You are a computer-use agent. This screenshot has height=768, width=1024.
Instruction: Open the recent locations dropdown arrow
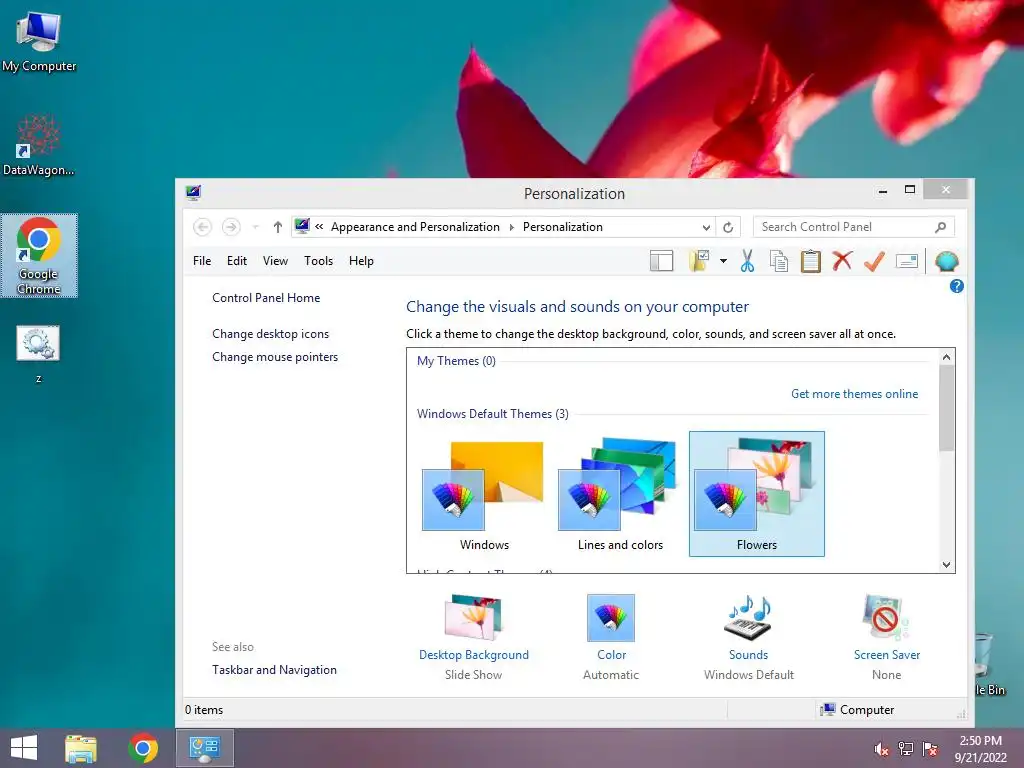[x=255, y=227]
